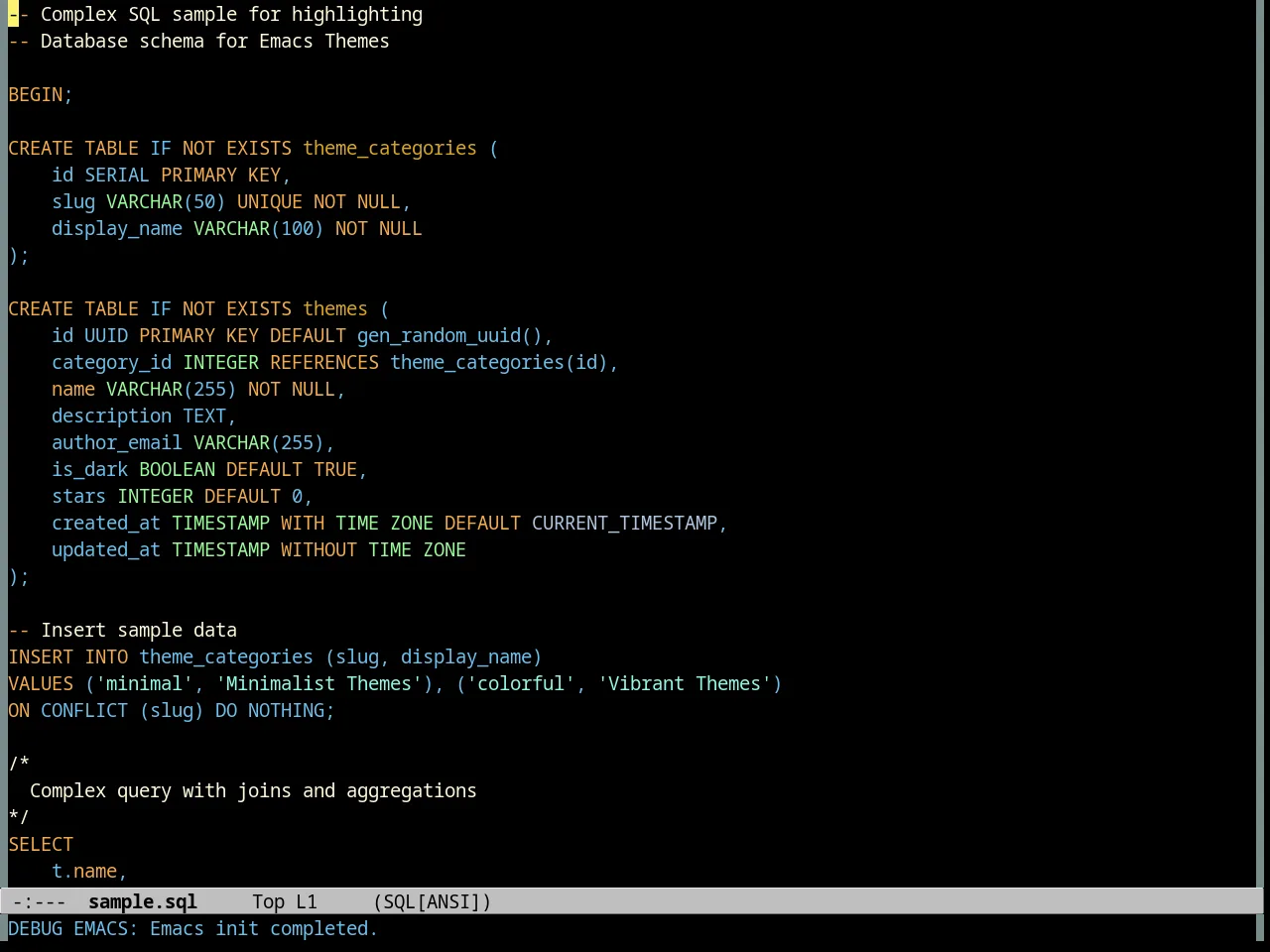Click the Top position indicator in mode line
The image size is (1270, 952).
click(268, 901)
